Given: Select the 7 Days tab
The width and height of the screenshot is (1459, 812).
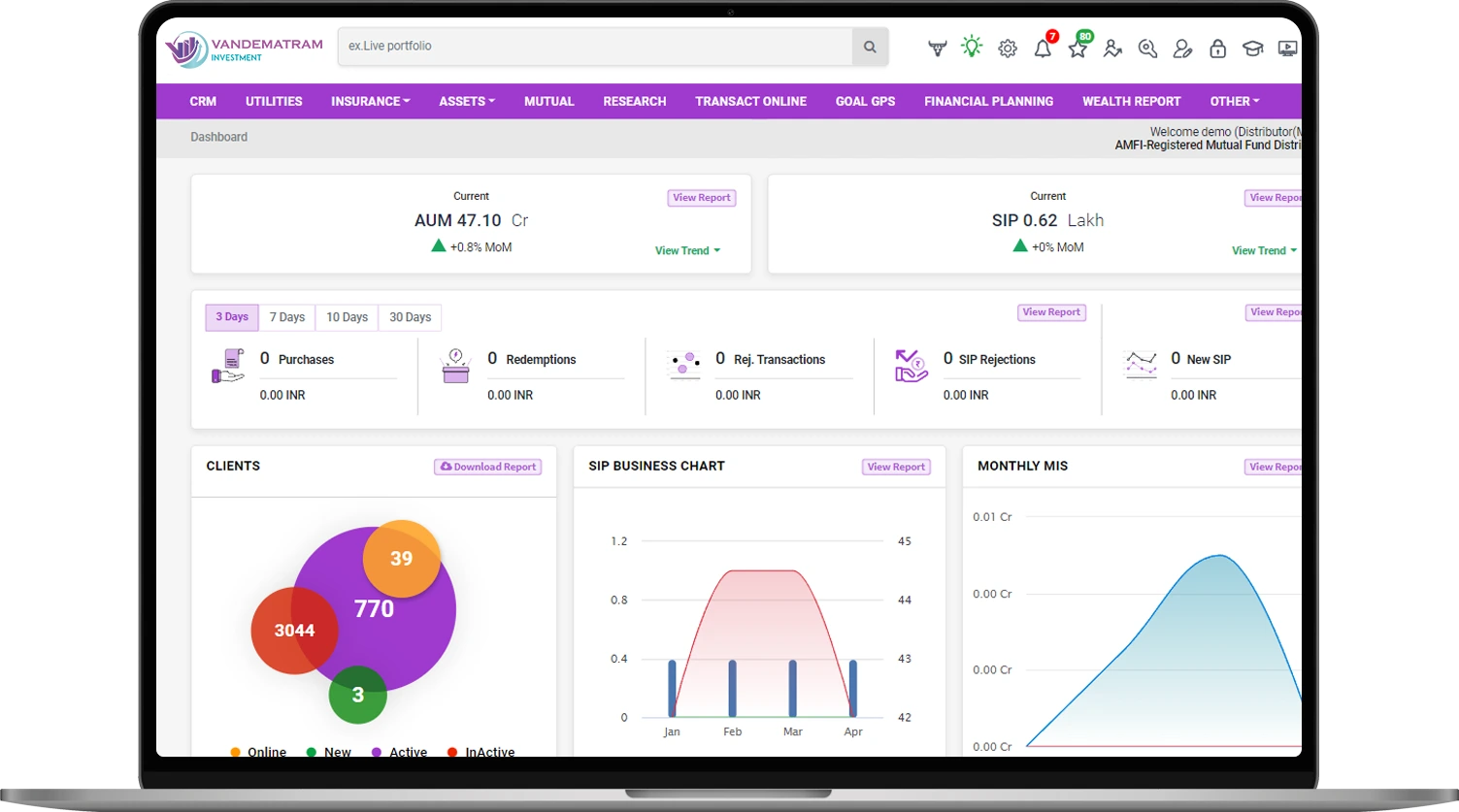Looking at the screenshot, I should point(287,317).
